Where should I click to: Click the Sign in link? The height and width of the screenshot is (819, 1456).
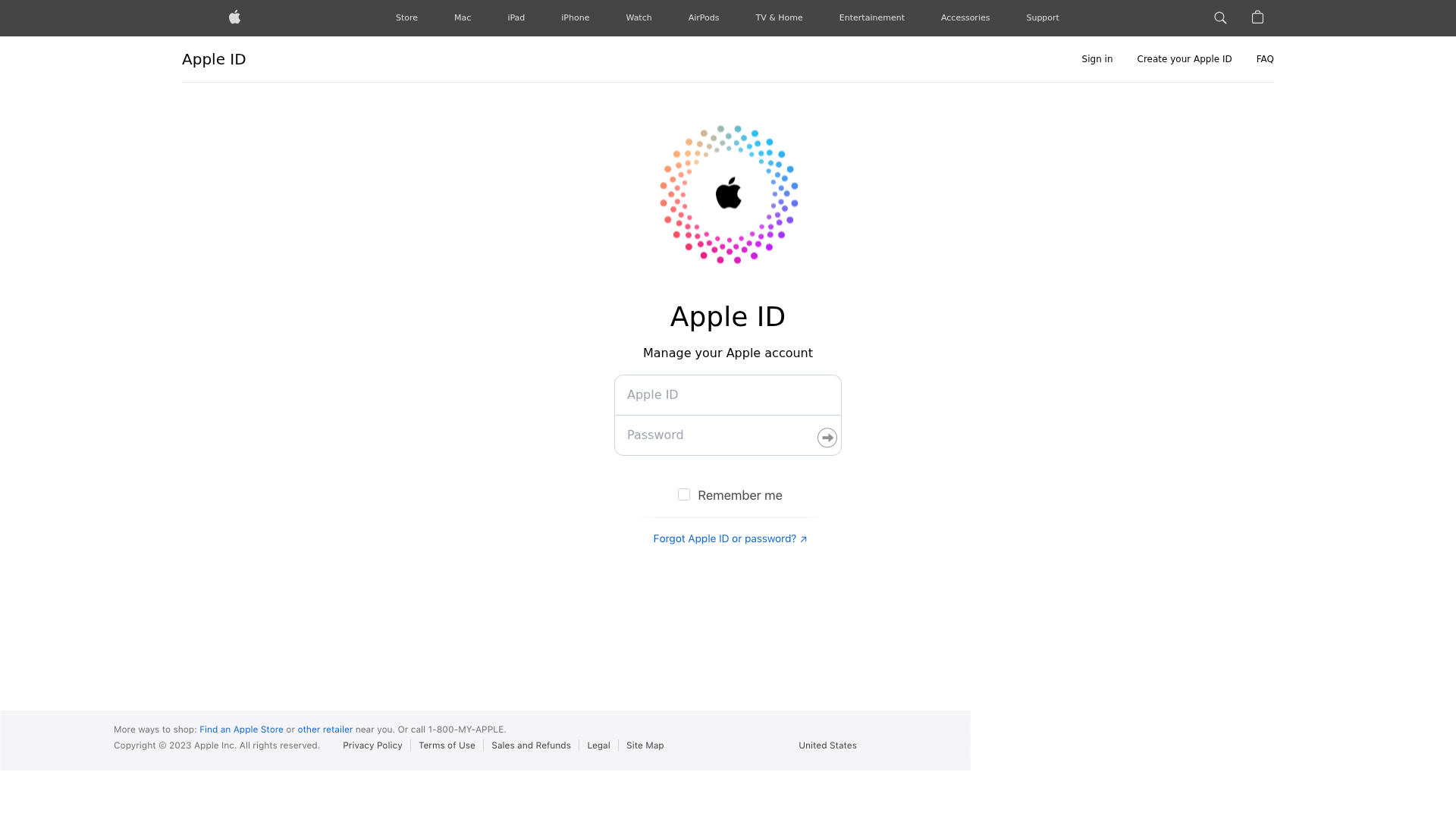click(x=1097, y=59)
